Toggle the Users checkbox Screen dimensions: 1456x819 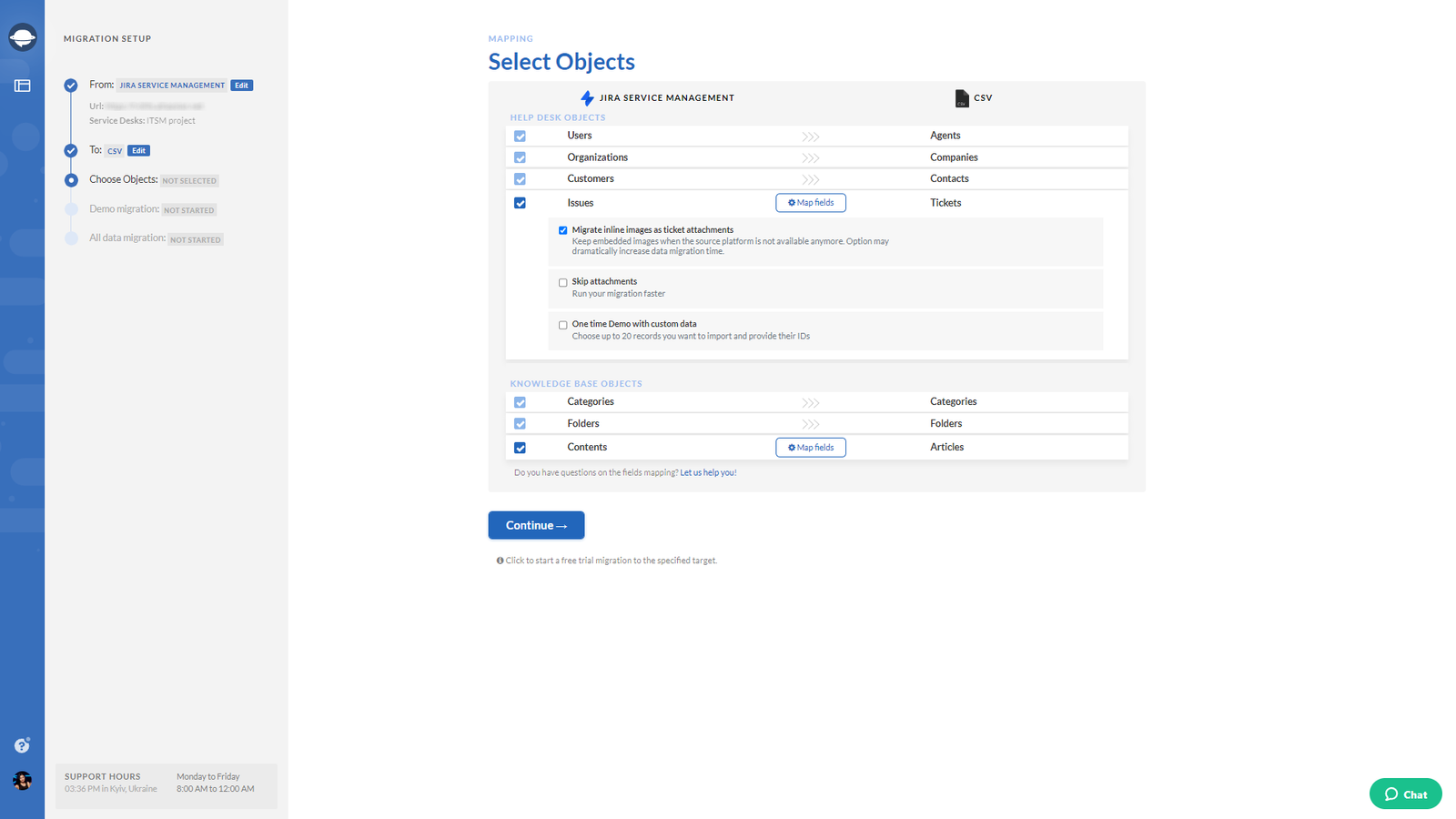point(520,136)
